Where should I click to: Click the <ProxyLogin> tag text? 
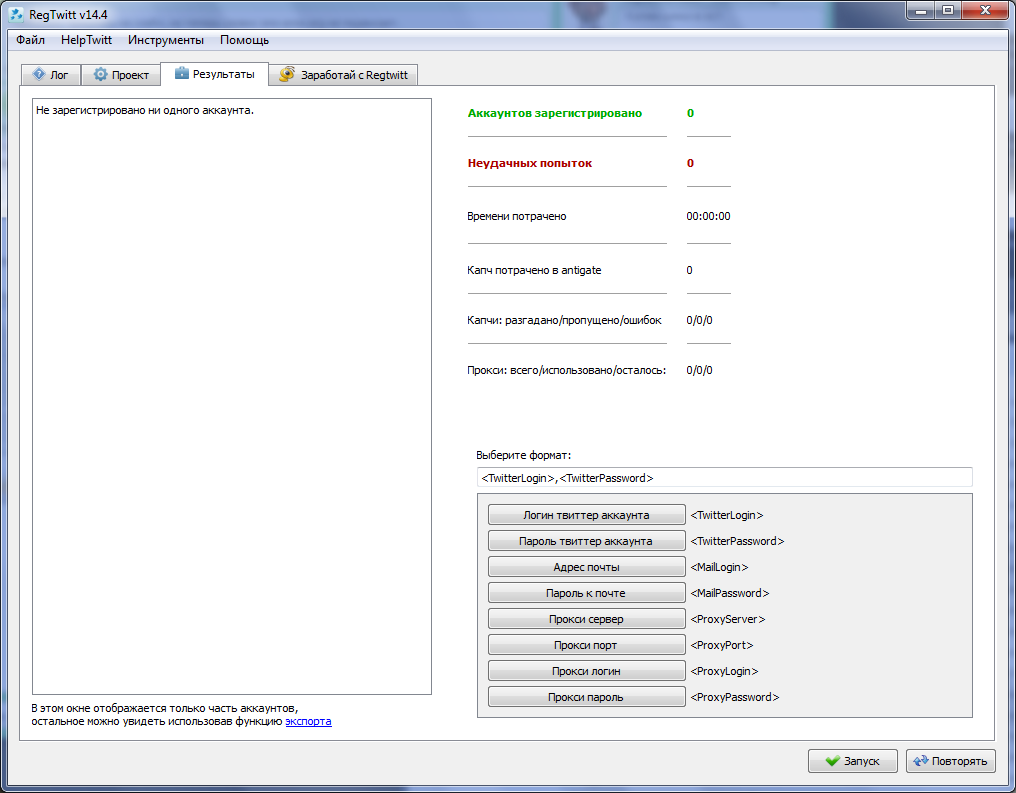point(724,671)
